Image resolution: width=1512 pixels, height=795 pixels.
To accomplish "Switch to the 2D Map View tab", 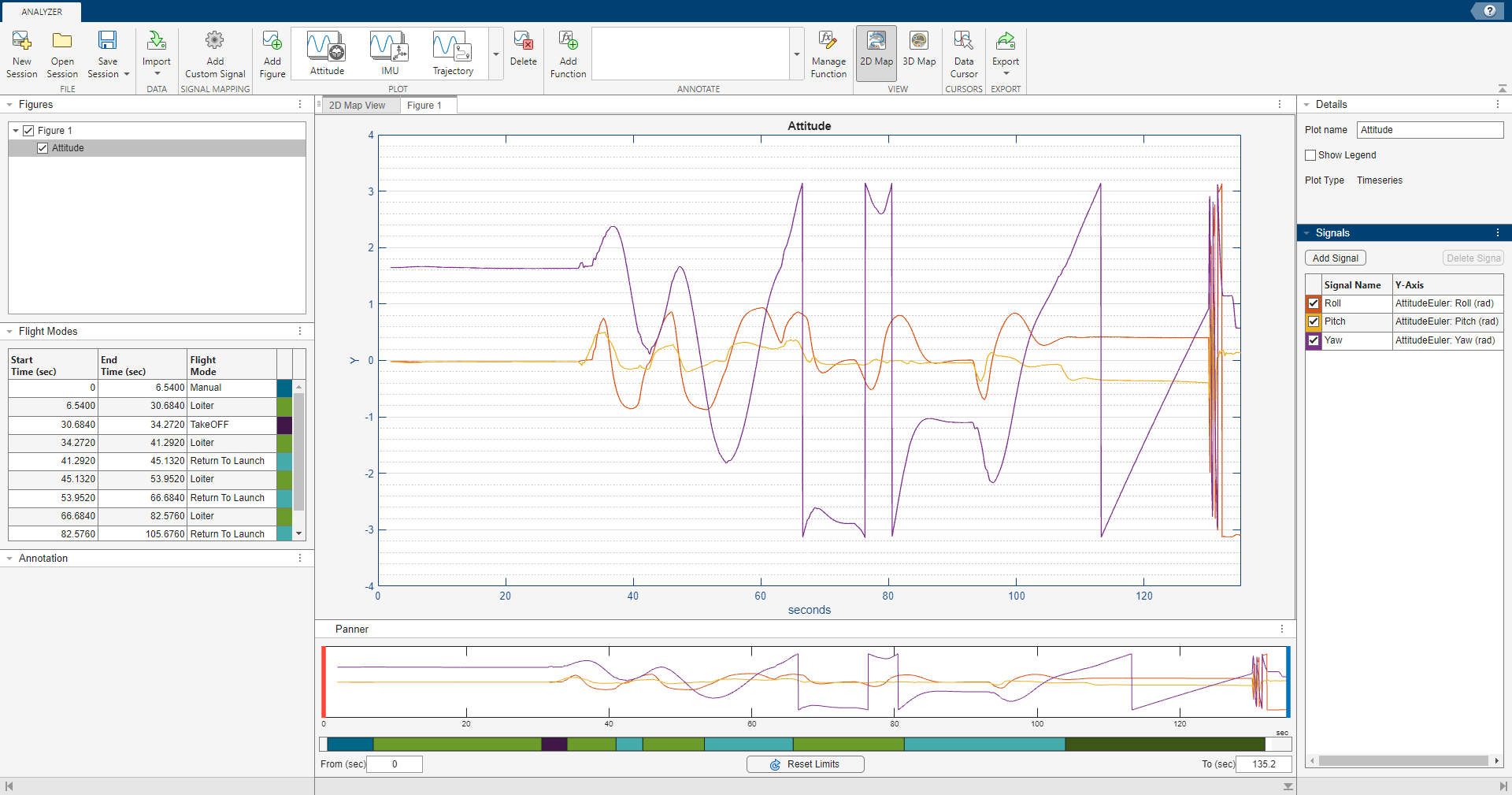I will [358, 104].
